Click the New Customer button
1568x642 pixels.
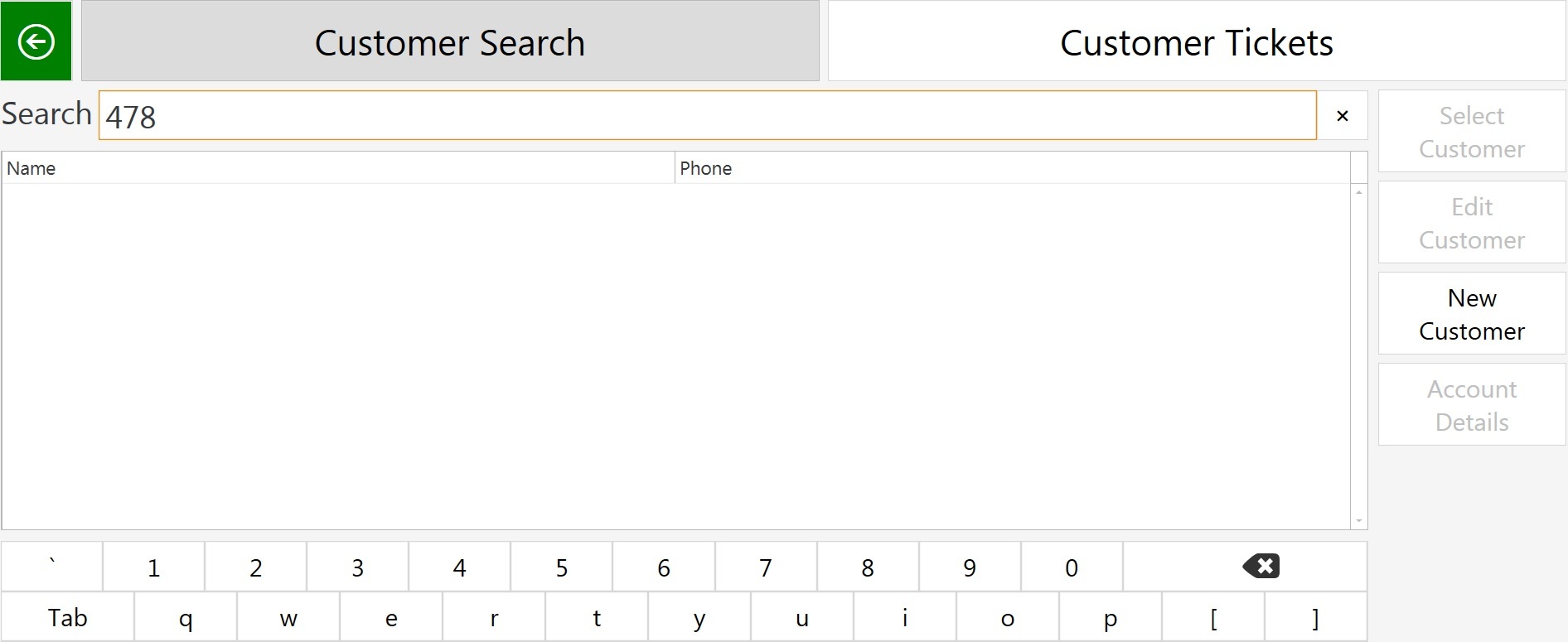coord(1472,314)
